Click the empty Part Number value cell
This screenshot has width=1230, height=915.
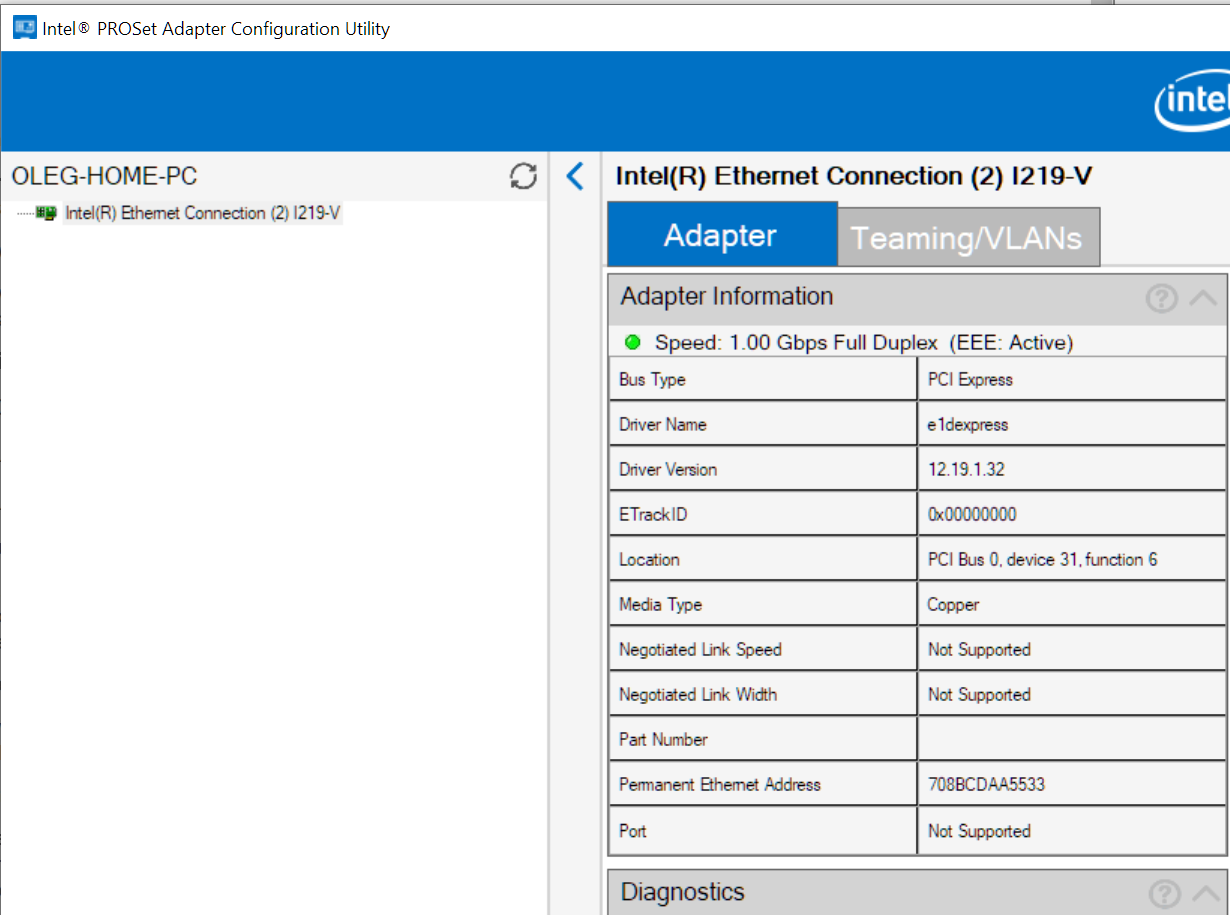click(x=1070, y=740)
